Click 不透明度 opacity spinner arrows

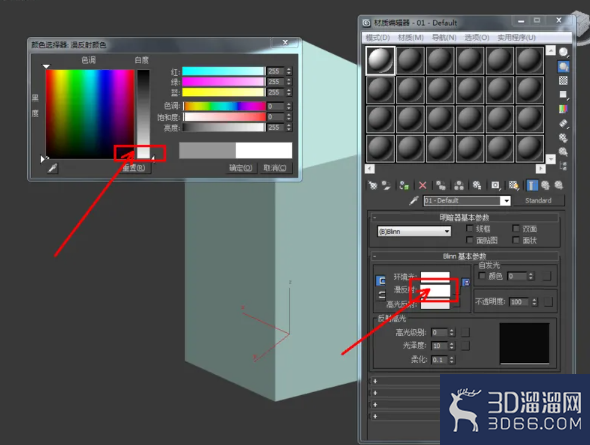coord(535,302)
